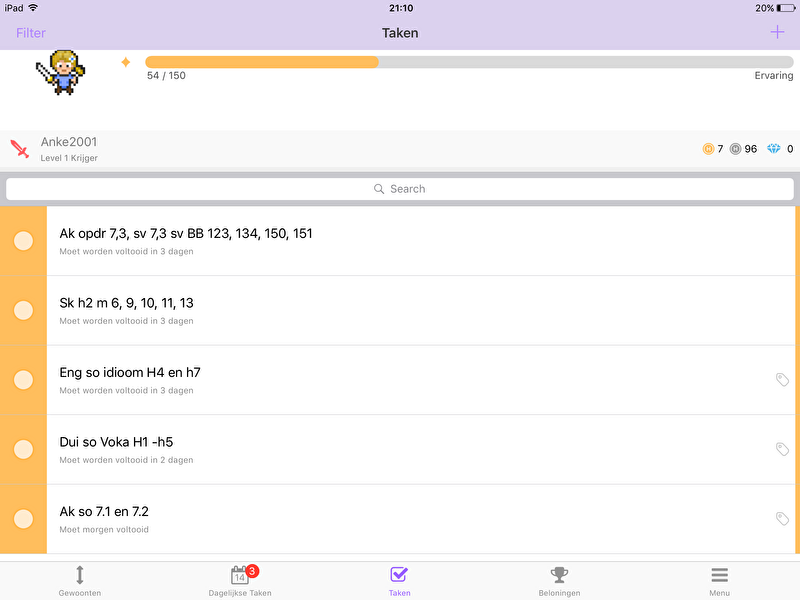Check off the Ak opdr 7,3 task
Image resolution: width=800 pixels, height=600 pixels.
[x=23, y=241]
